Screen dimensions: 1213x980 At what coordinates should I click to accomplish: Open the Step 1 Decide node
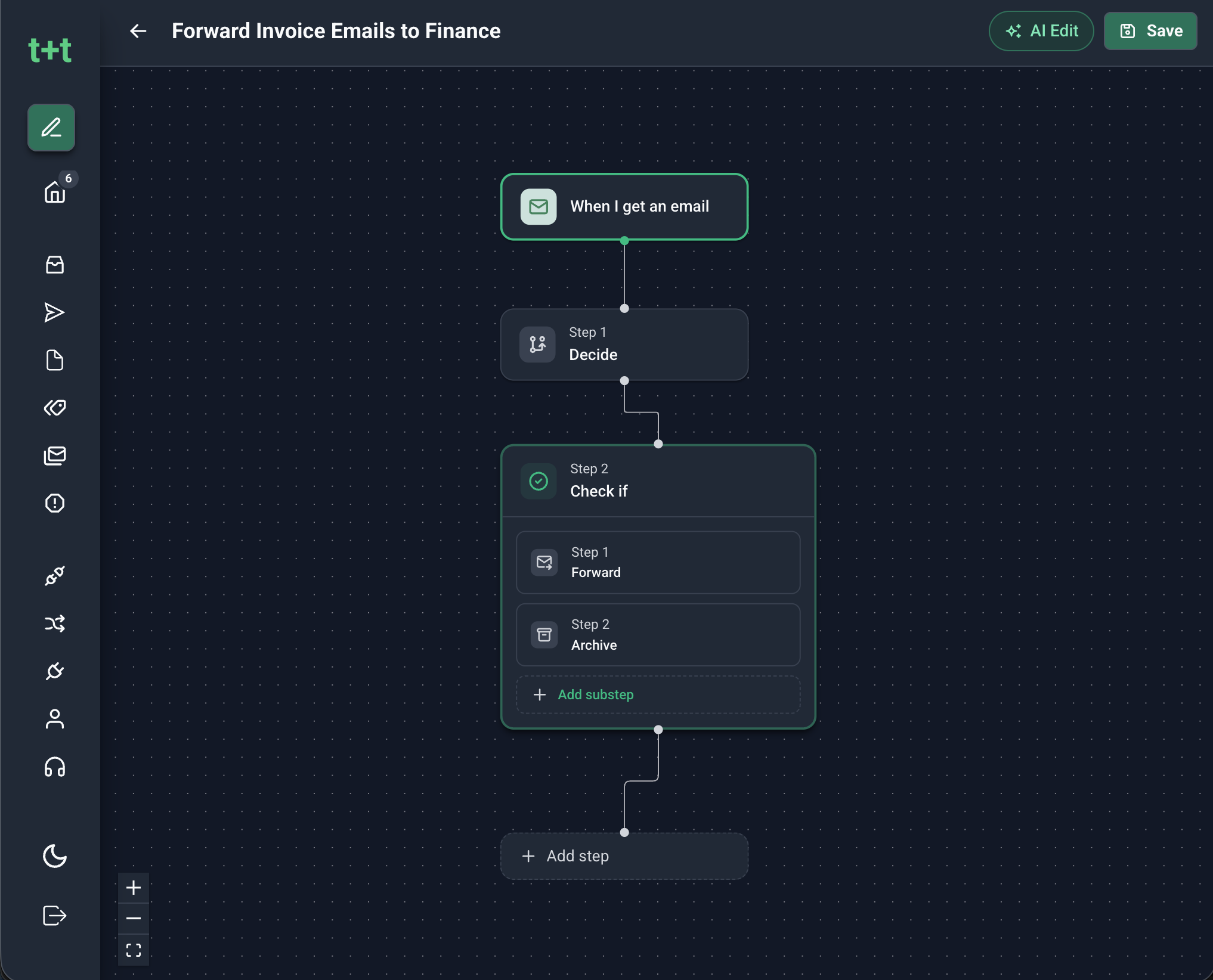(624, 345)
